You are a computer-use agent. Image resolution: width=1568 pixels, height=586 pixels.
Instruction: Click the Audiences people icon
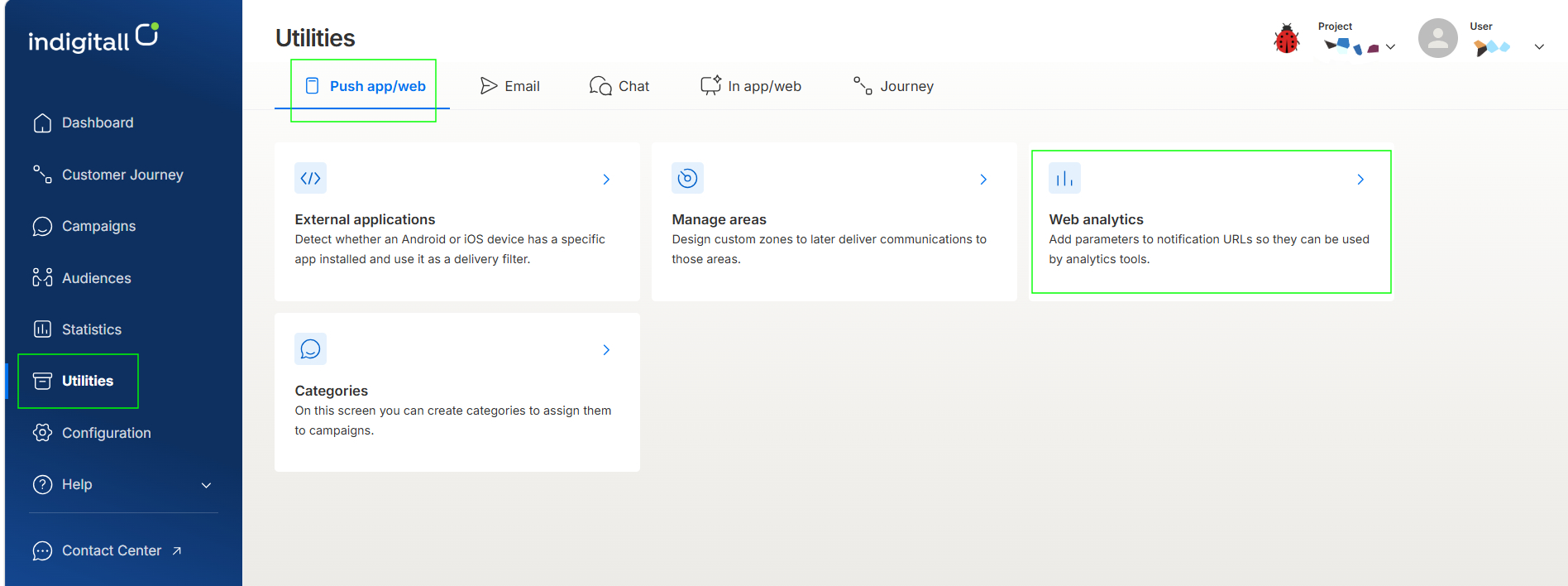(x=42, y=278)
